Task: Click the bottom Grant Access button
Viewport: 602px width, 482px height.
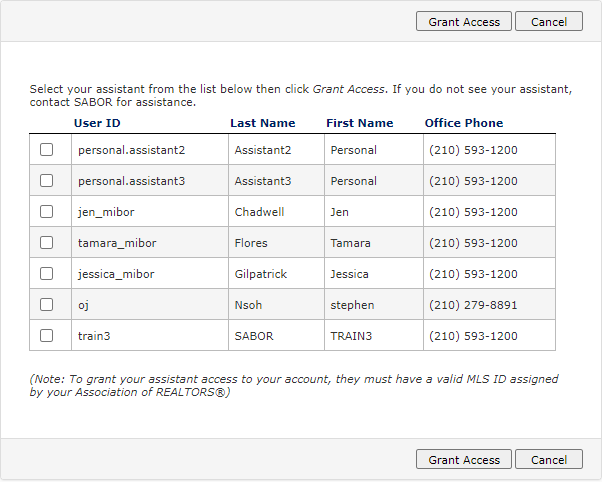Action: (464, 460)
